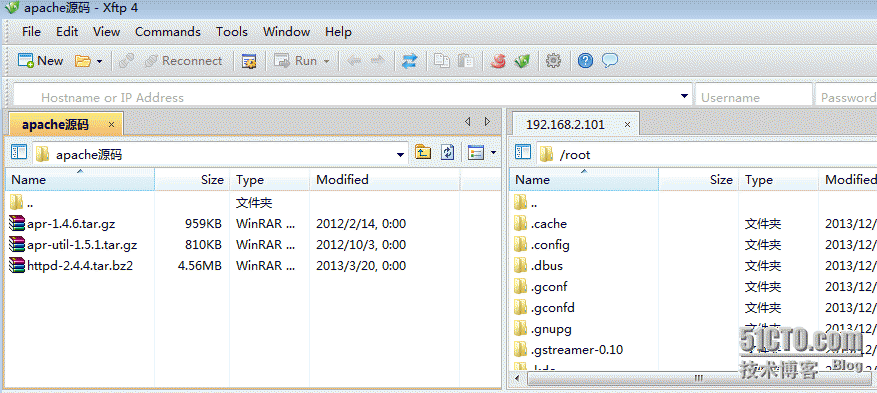
Task: Click the right transfer arrow icon
Action: (378, 61)
